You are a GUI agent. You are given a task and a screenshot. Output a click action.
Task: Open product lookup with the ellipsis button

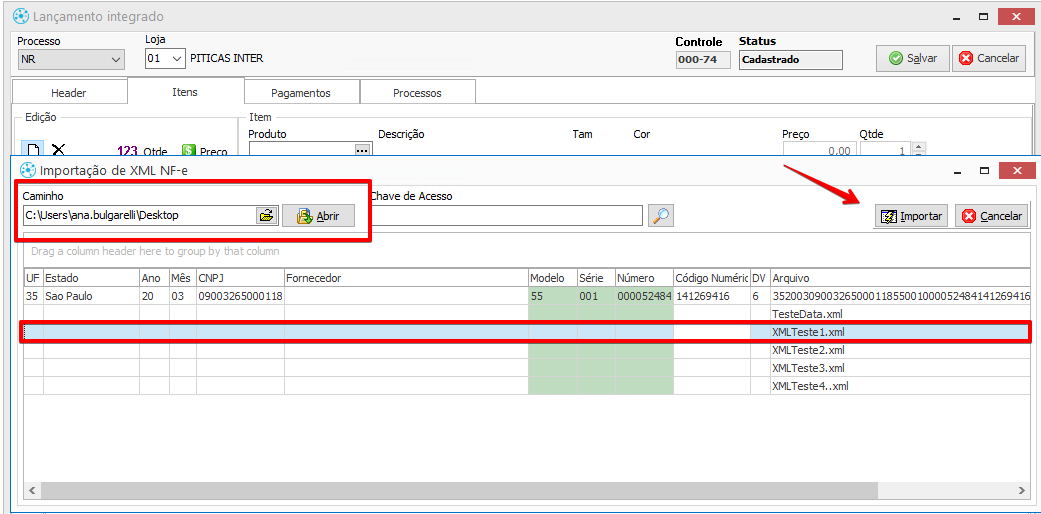tap(362, 150)
